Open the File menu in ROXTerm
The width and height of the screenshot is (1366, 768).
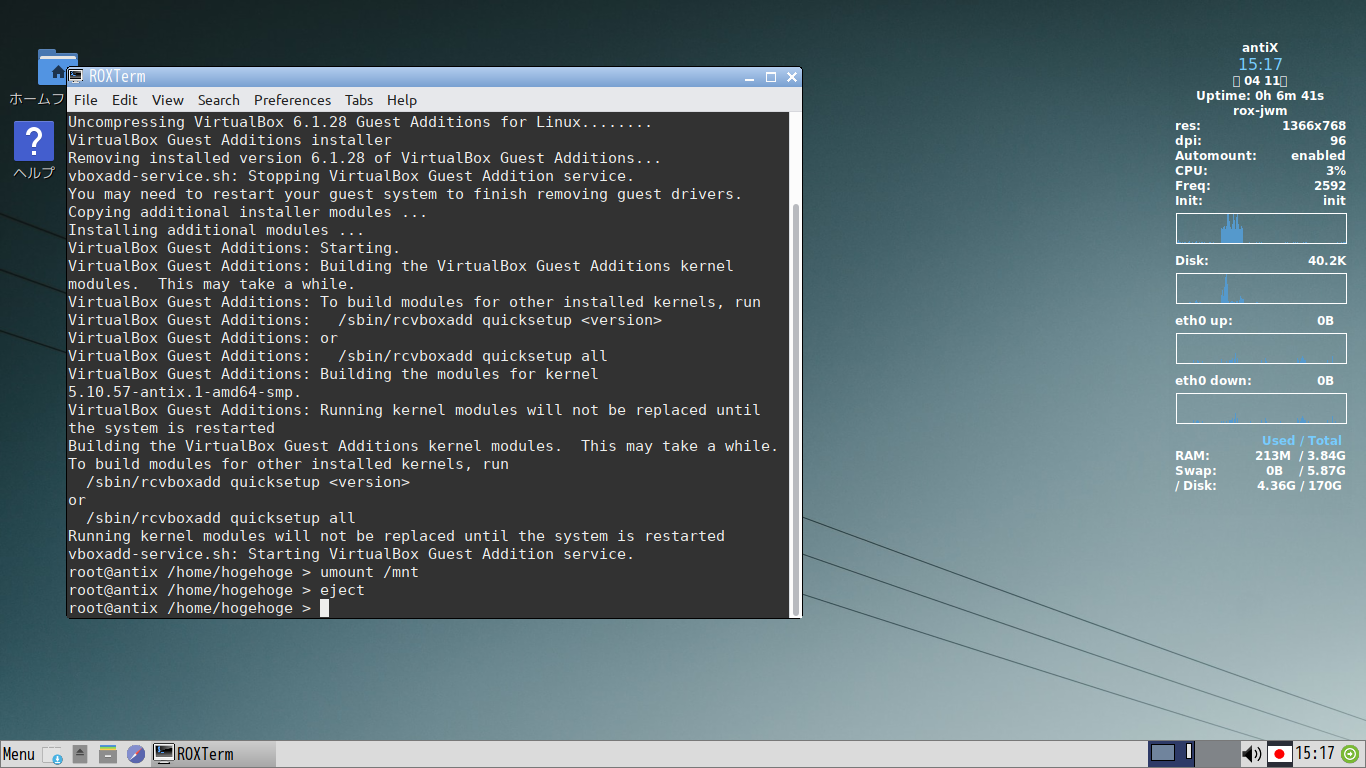pyautogui.click(x=86, y=100)
